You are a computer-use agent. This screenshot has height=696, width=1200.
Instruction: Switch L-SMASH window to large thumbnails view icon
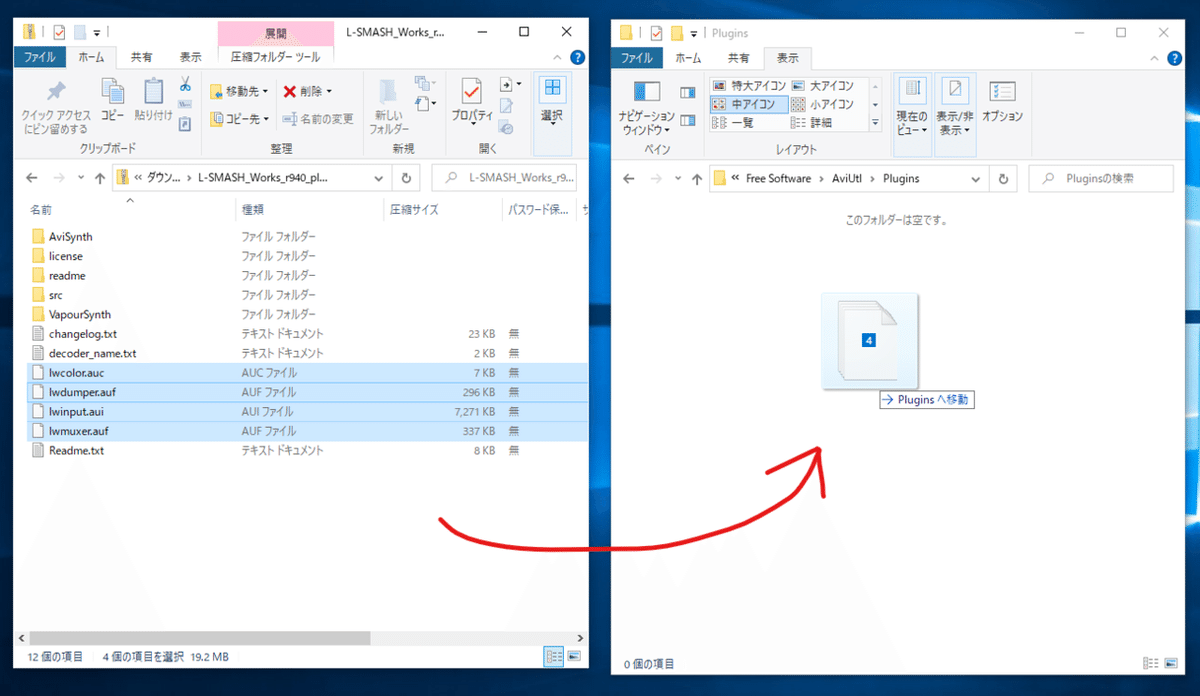point(573,657)
